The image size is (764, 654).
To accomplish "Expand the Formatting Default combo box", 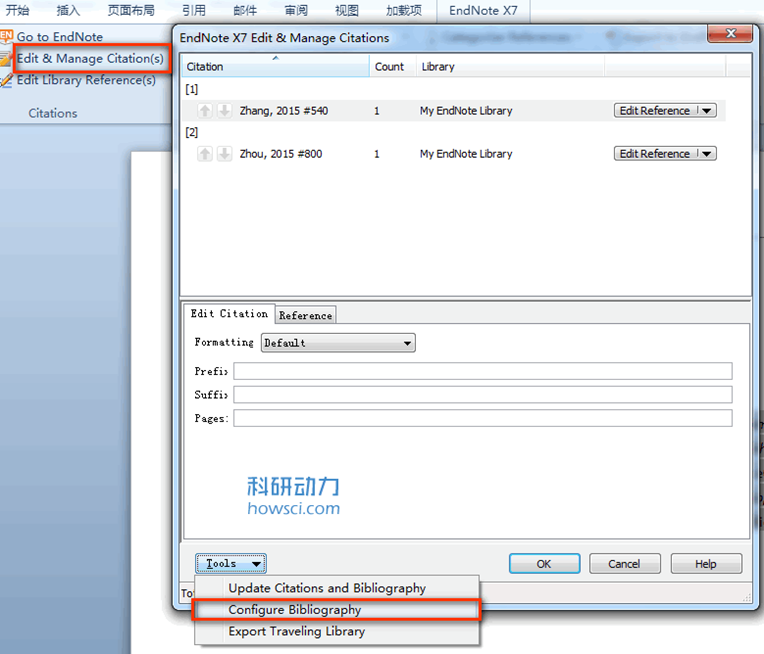I will pos(338,343).
